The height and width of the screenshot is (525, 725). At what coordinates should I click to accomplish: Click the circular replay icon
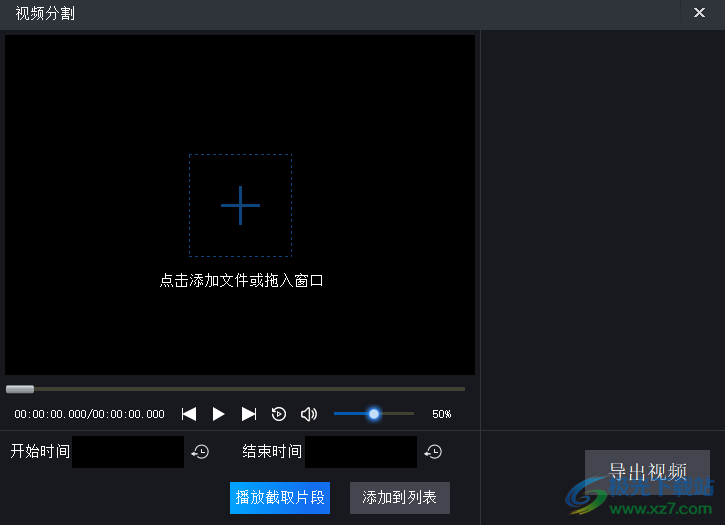click(x=279, y=414)
